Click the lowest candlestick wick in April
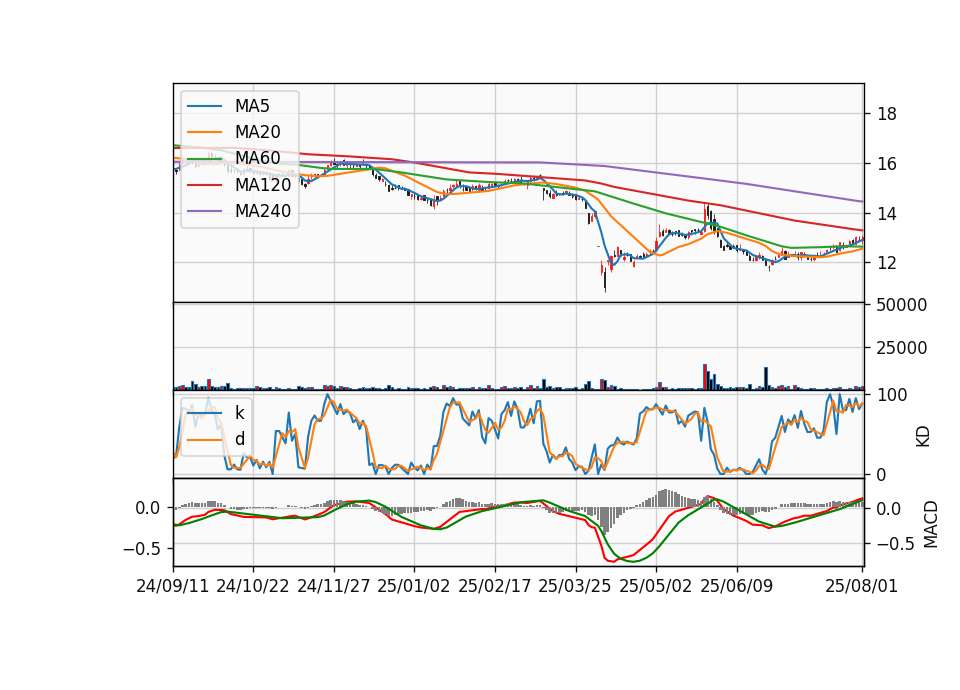Viewport: 960px width, 690px height. [605, 280]
